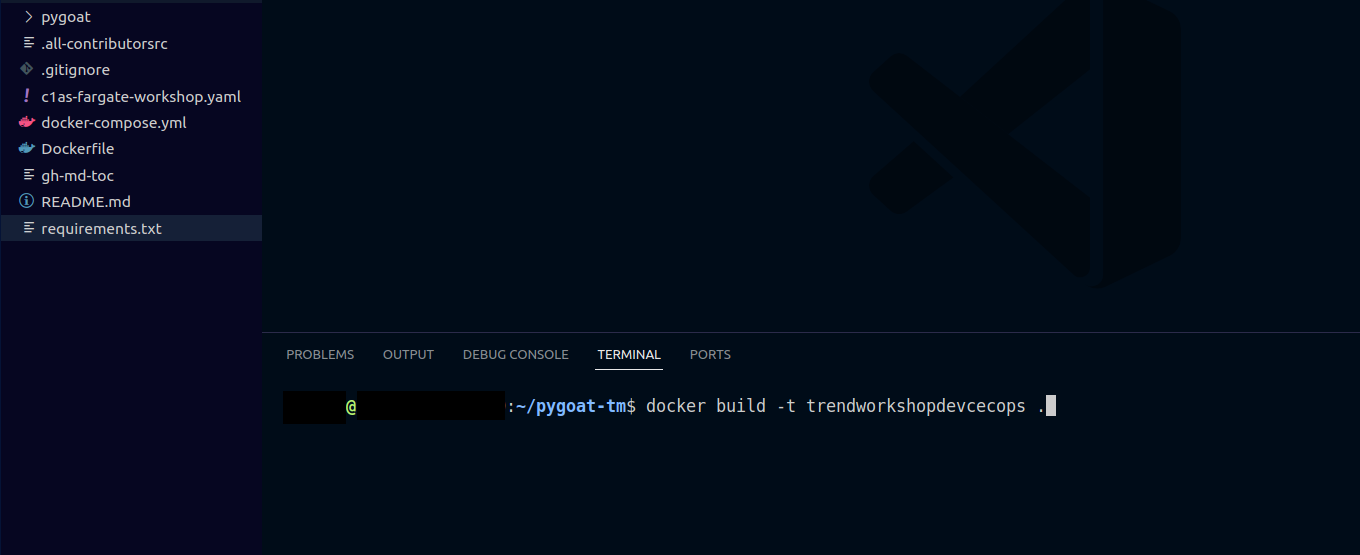Click the gh-md-toc file icon
Image resolution: width=1360 pixels, height=555 pixels.
click(x=28, y=175)
